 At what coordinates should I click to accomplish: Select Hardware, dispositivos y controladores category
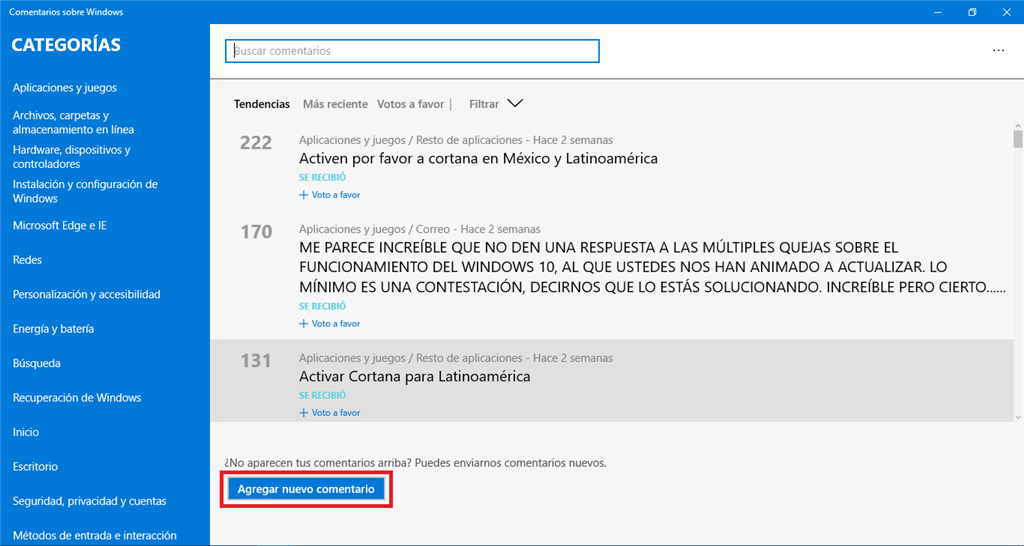click(x=71, y=157)
